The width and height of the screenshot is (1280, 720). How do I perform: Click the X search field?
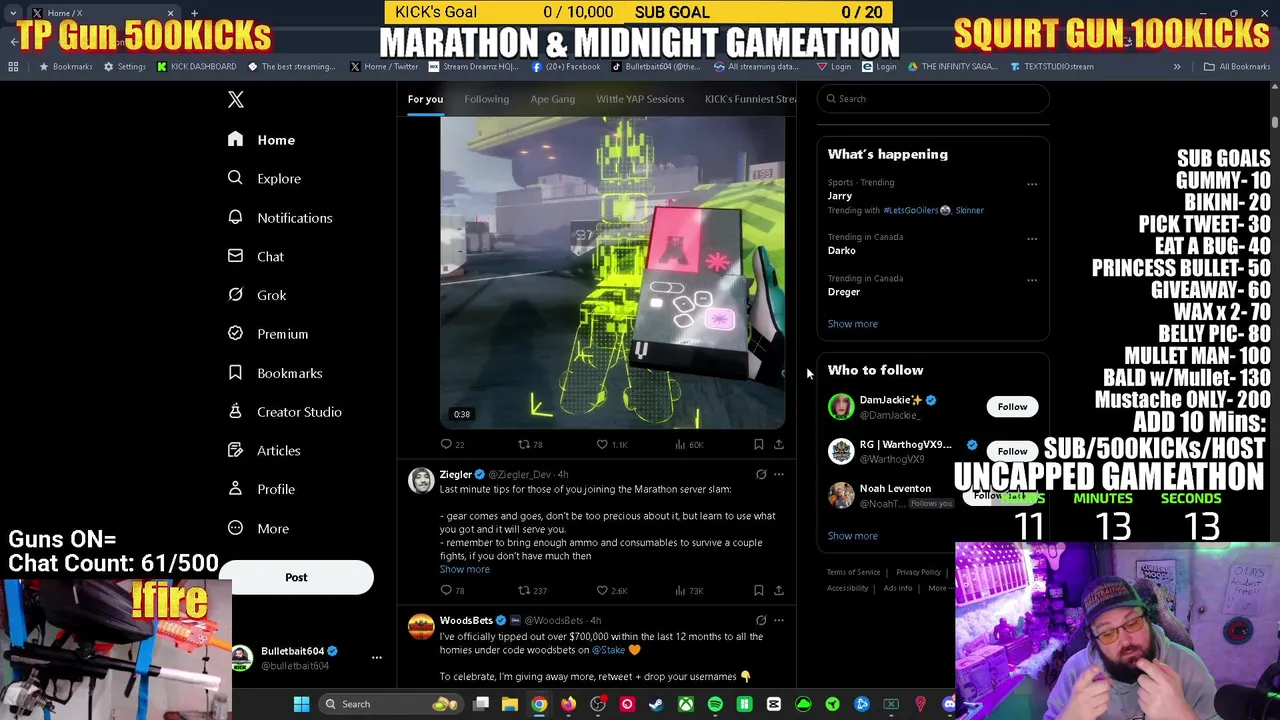[x=933, y=99]
